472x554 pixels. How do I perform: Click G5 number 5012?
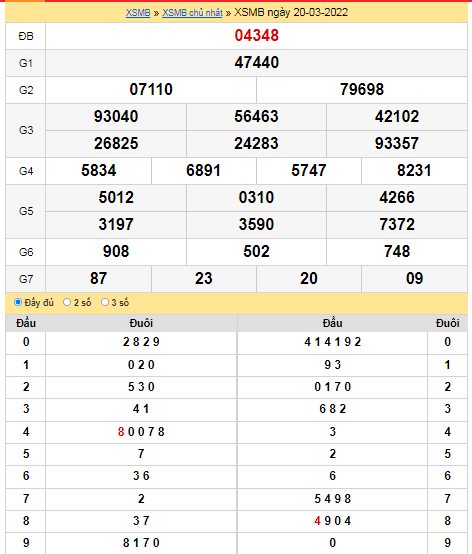click(x=116, y=198)
